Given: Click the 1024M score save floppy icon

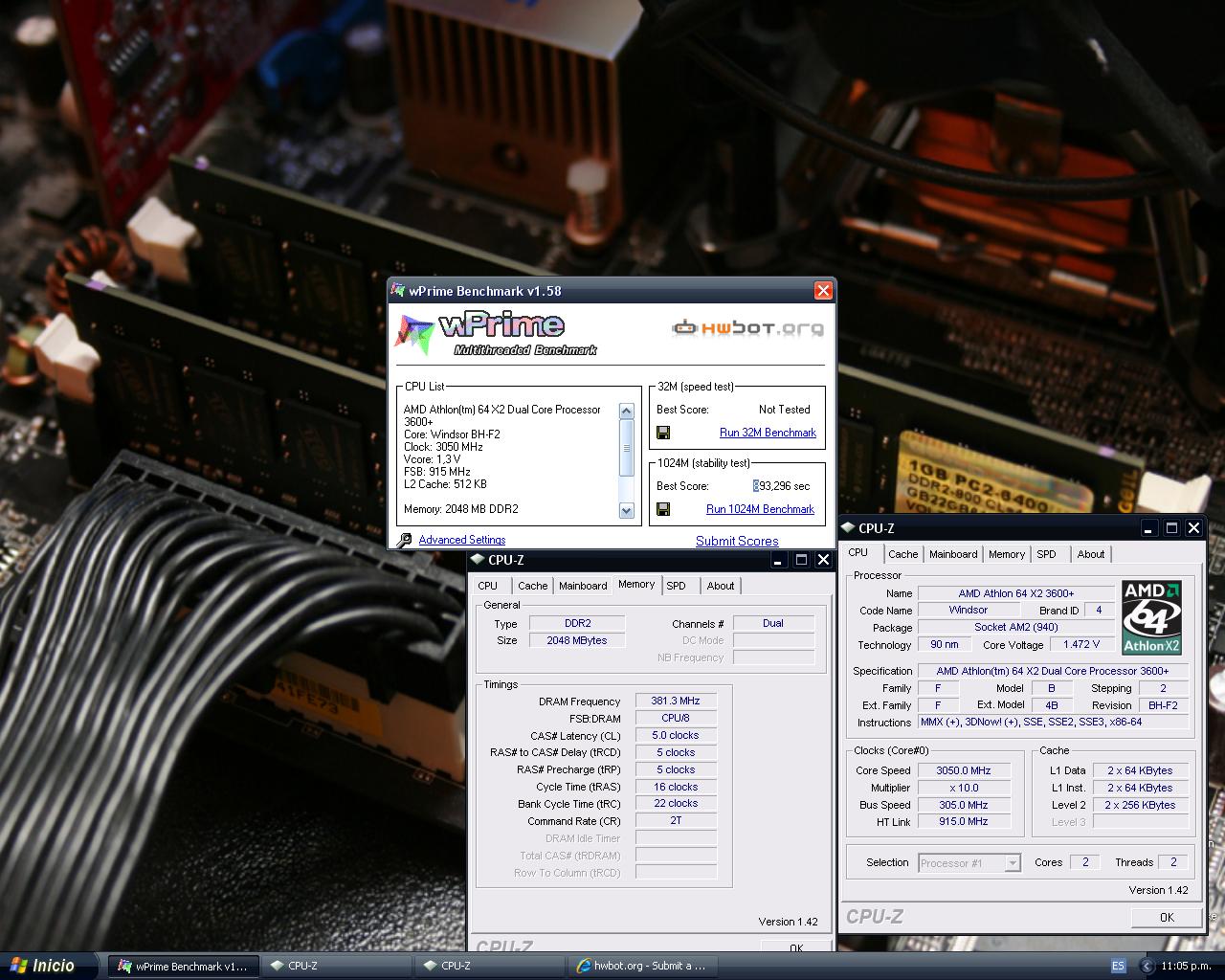Looking at the screenshot, I should 663,509.
